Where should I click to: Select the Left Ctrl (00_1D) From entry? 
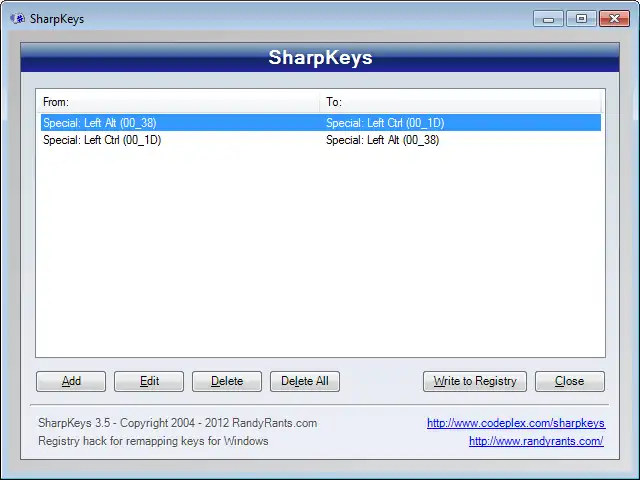[x=102, y=140]
